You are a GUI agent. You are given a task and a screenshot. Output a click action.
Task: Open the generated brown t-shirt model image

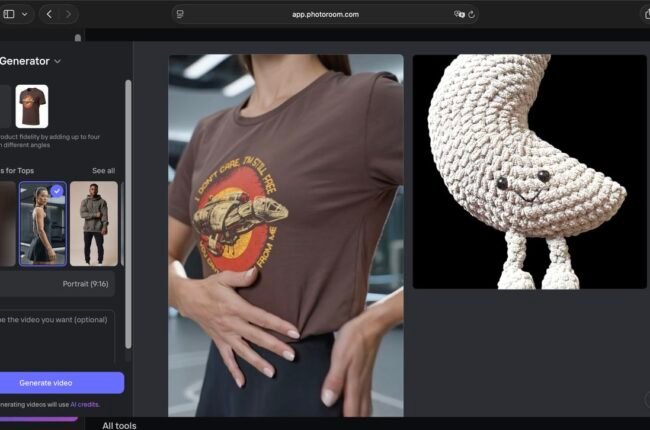pyautogui.click(x=286, y=235)
